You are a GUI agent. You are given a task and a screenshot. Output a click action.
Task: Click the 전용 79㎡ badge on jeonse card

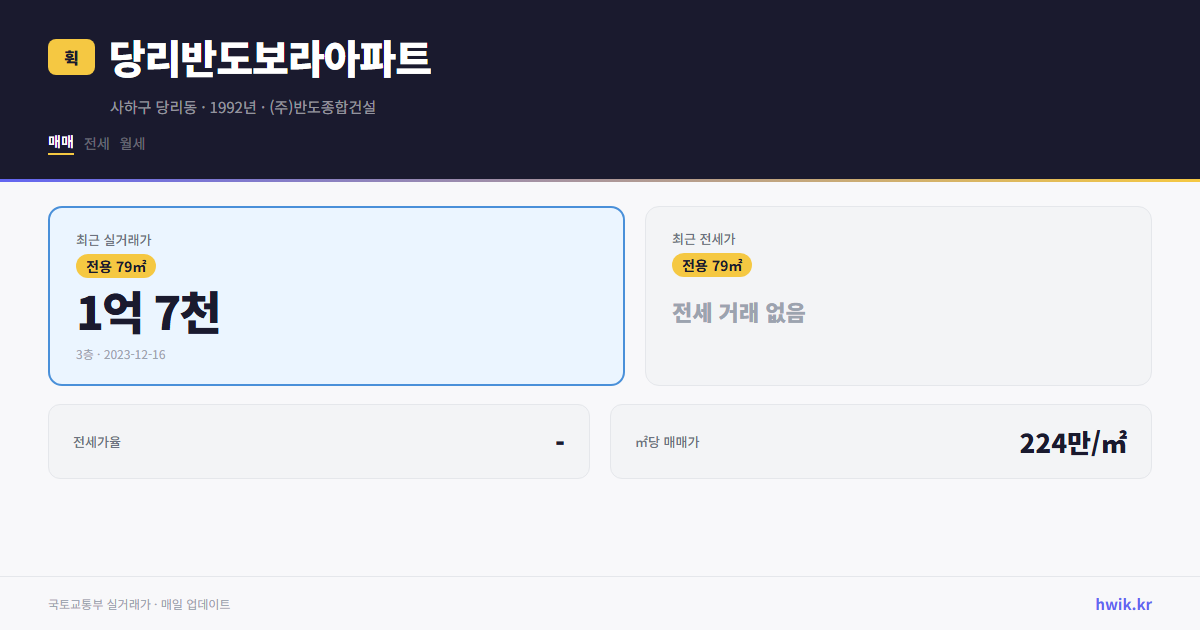coord(712,265)
